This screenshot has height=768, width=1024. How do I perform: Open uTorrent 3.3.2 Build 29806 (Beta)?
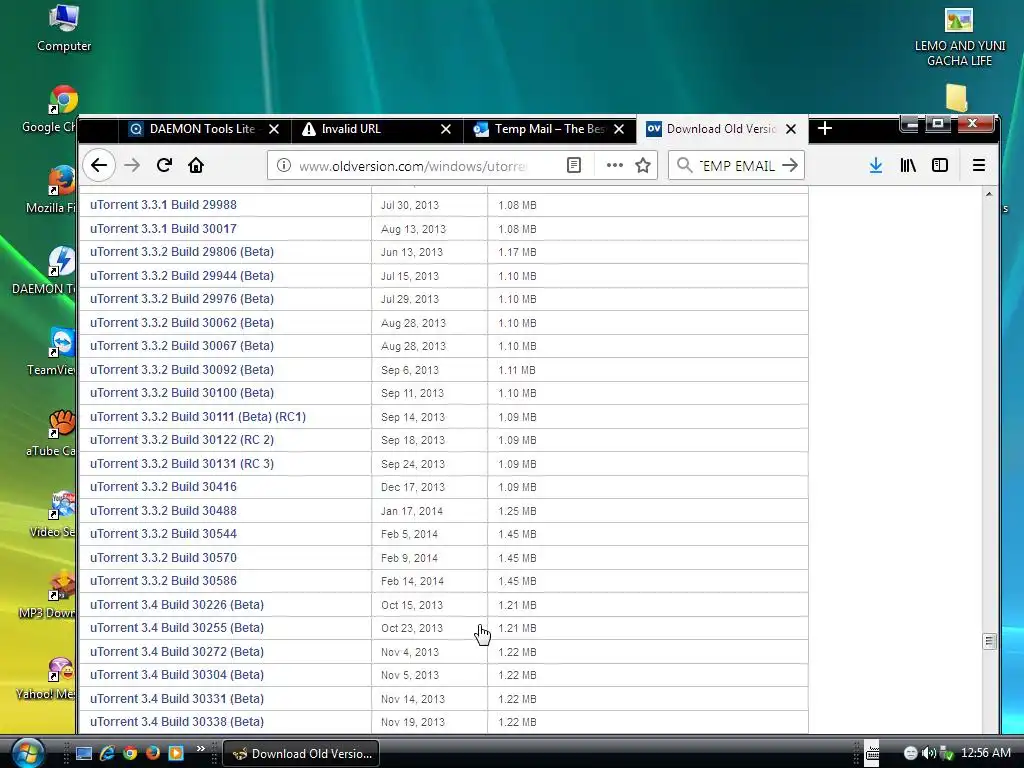point(182,252)
